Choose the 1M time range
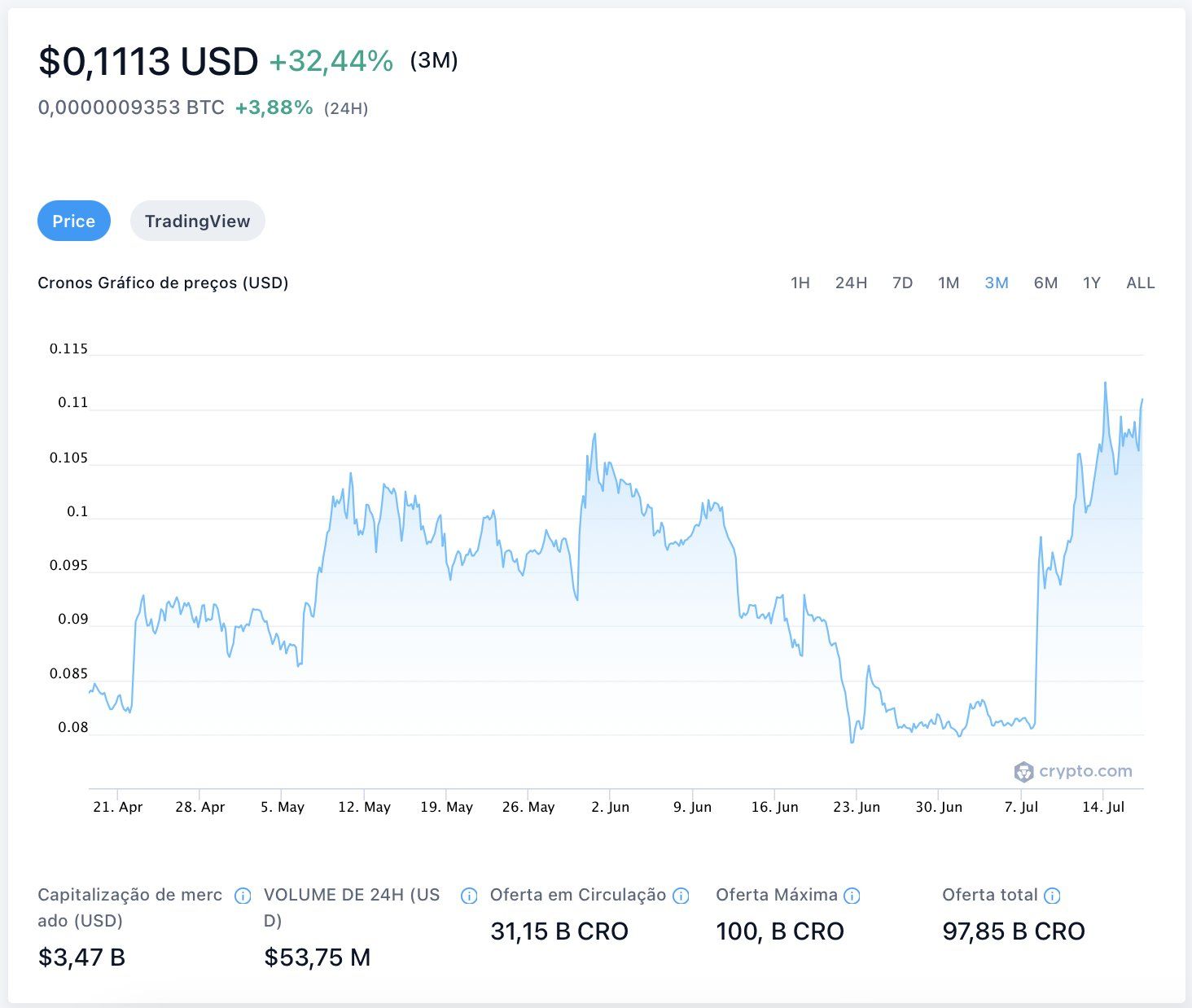The height and width of the screenshot is (1008, 1192). pyautogui.click(x=949, y=283)
